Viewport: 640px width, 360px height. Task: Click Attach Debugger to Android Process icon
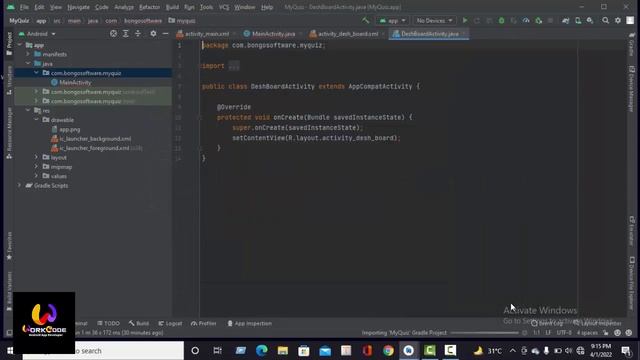coord(538,20)
